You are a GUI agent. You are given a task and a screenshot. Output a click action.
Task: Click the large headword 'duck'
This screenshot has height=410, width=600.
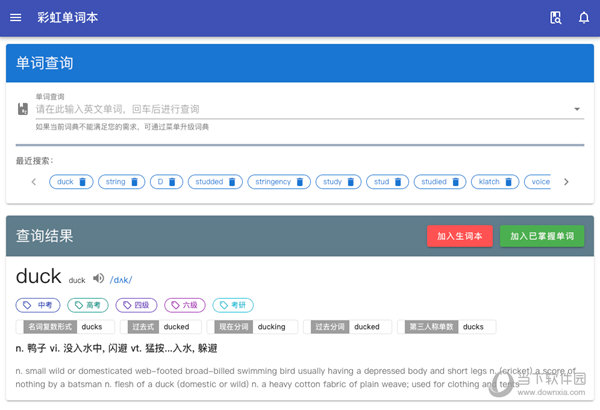[39, 276]
